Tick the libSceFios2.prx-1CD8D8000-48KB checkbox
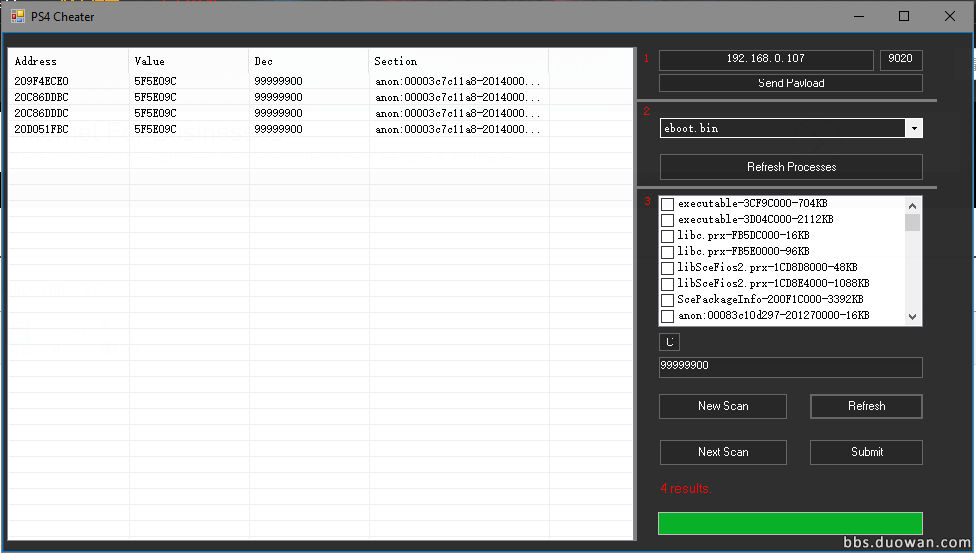Viewport: 976px width, 554px height. 667,268
